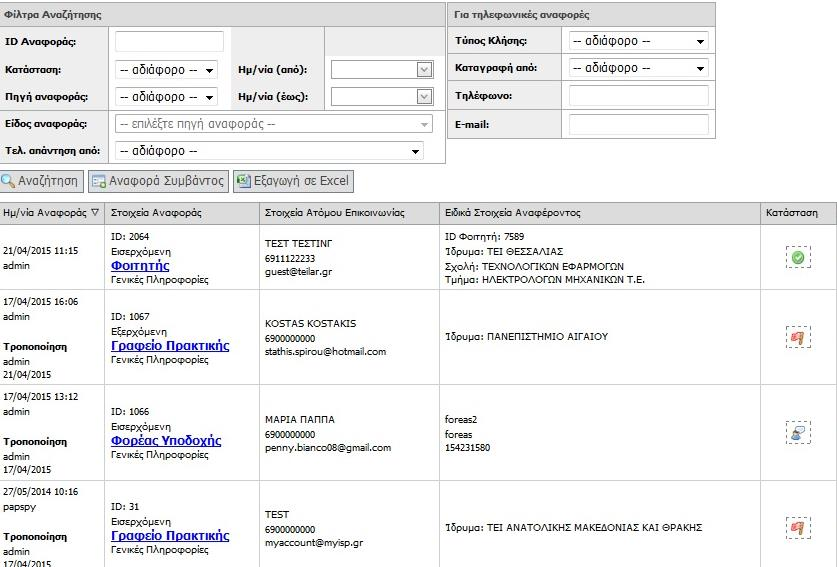Click the text ID: 1066
This screenshot has width=837, height=567.
(x=130, y=412)
